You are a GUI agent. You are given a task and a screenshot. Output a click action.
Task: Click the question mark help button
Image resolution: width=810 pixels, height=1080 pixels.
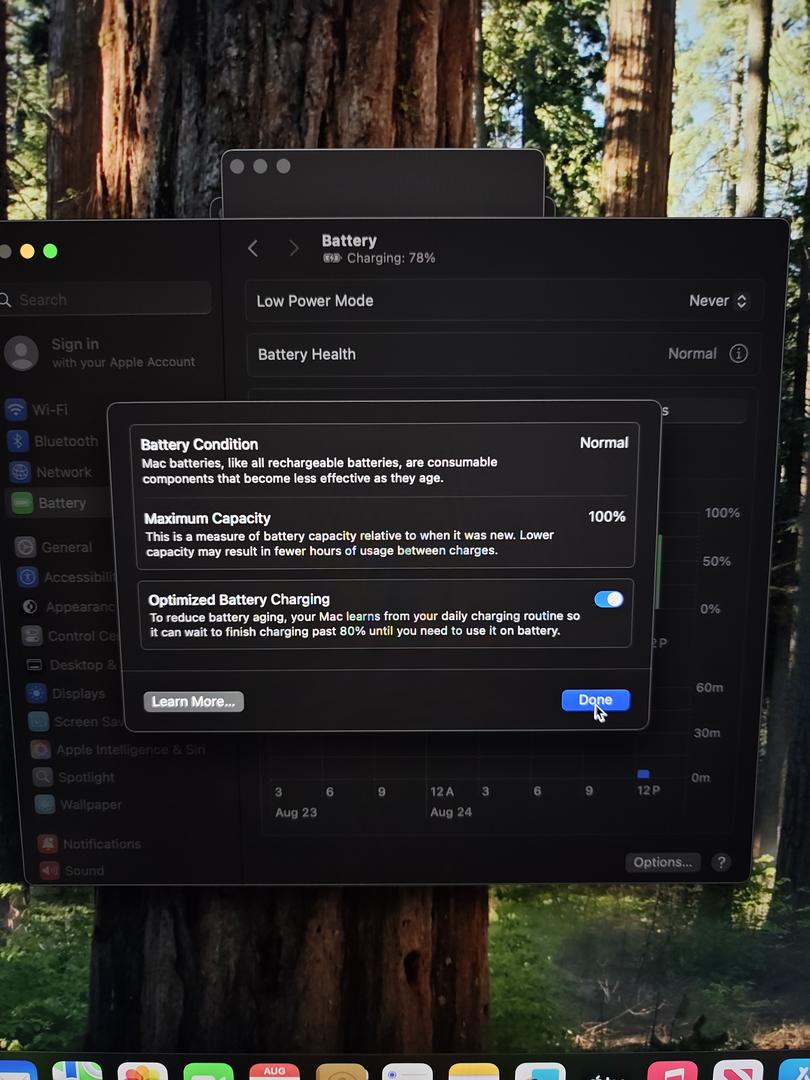(x=721, y=862)
